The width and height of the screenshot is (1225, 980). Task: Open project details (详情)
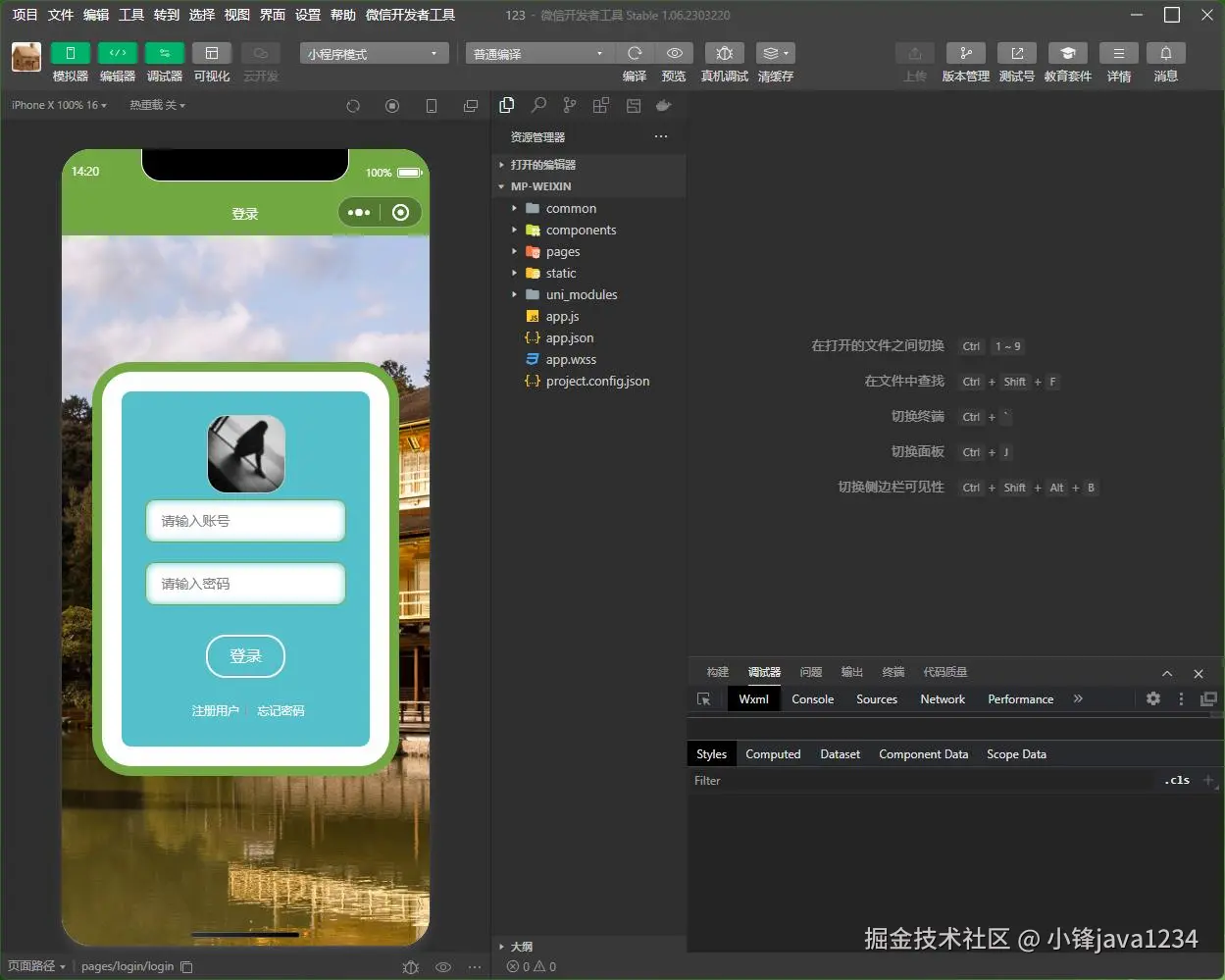click(x=1119, y=53)
